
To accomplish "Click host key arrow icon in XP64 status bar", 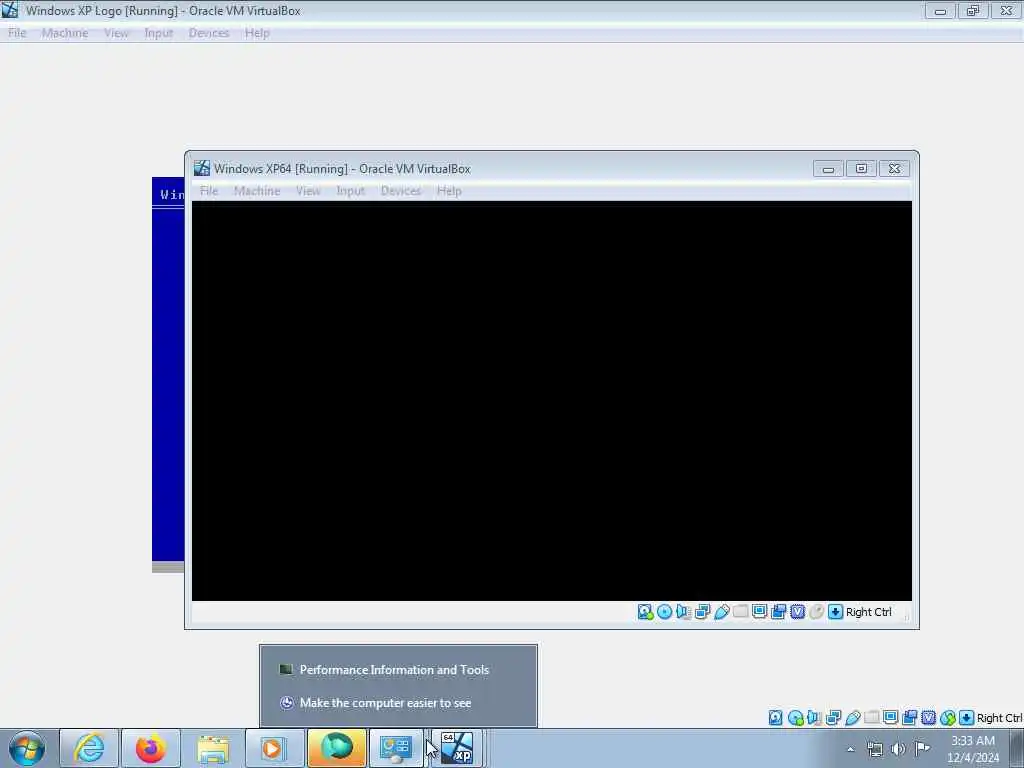I will coord(835,612).
